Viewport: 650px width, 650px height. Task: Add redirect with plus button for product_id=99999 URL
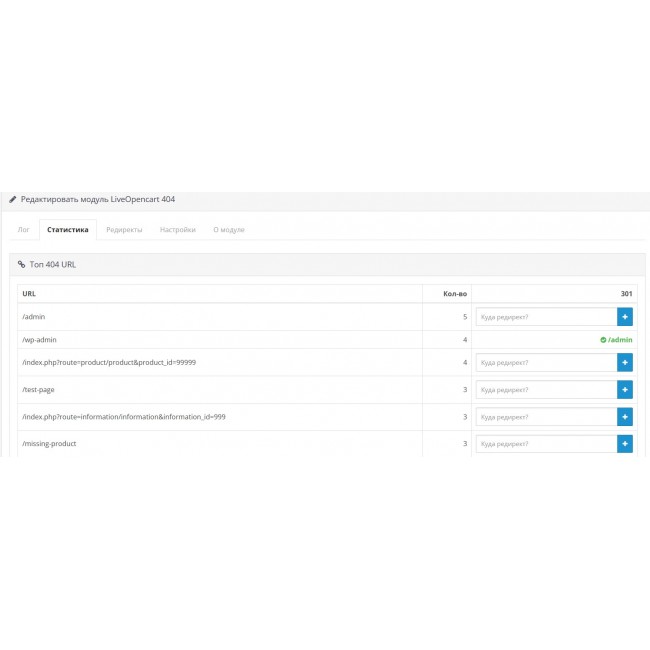click(x=625, y=362)
